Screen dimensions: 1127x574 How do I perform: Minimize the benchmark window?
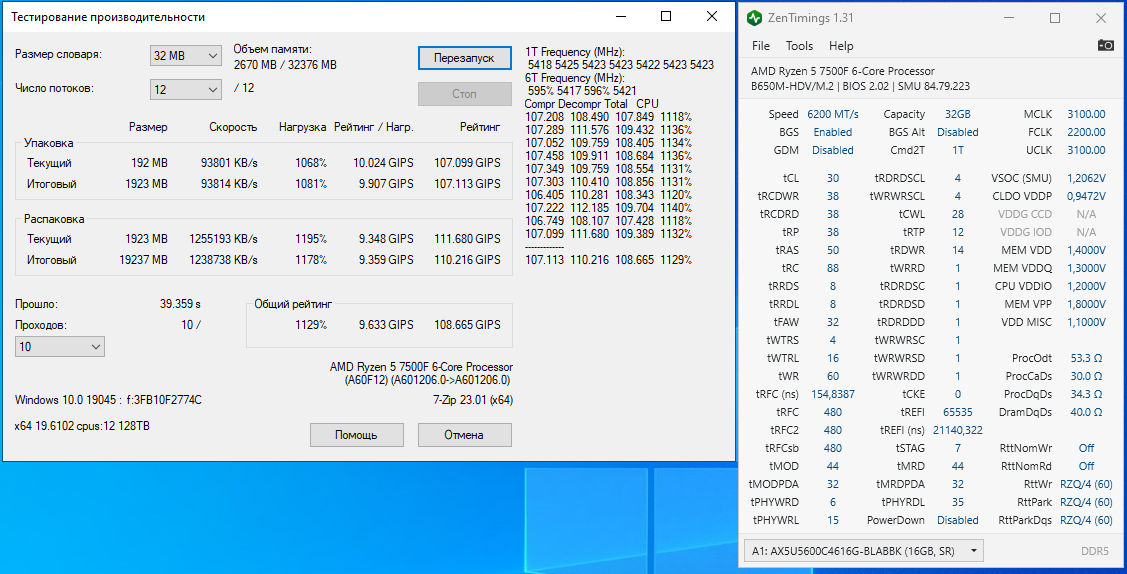[x=621, y=16]
